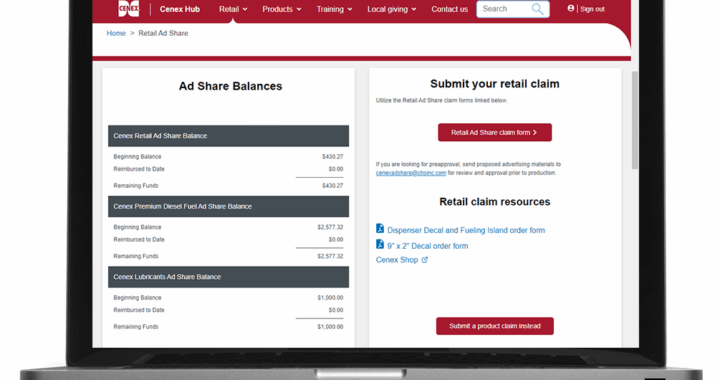Open Cenex Hub home title

click(180, 9)
